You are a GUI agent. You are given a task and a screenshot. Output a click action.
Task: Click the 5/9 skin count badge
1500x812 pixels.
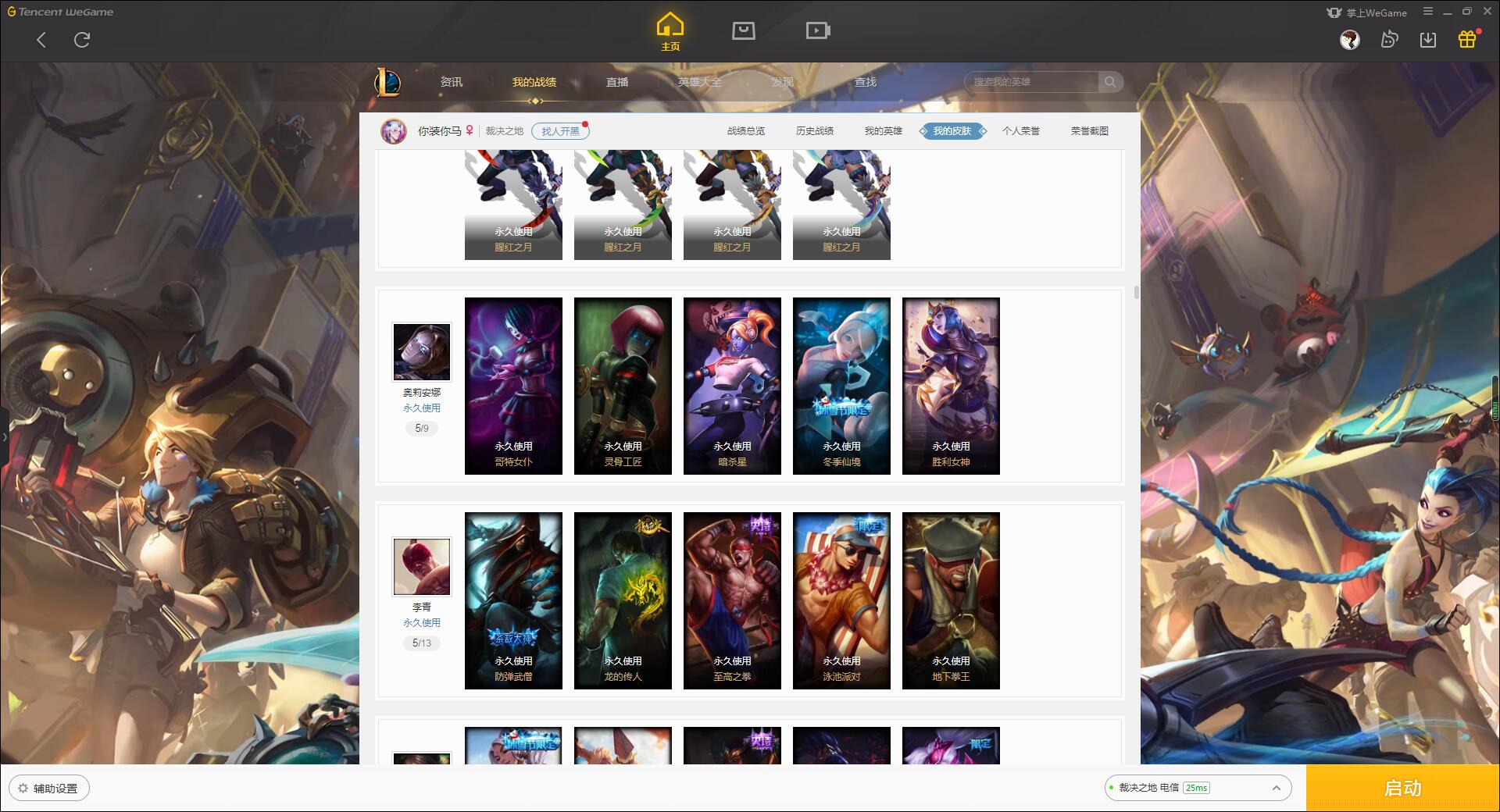tap(422, 429)
